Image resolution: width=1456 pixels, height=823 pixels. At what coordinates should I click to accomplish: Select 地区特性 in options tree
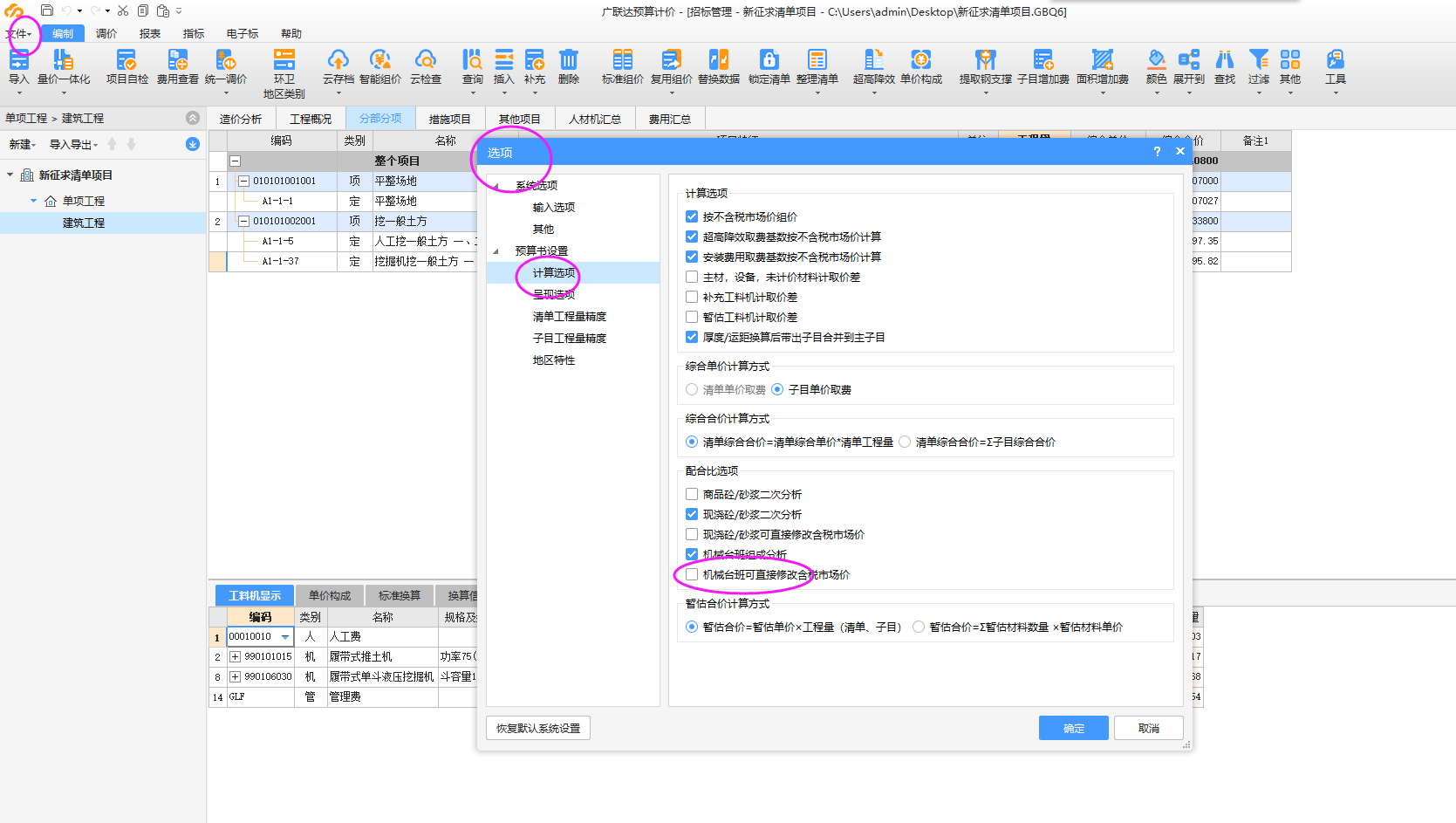pos(554,360)
